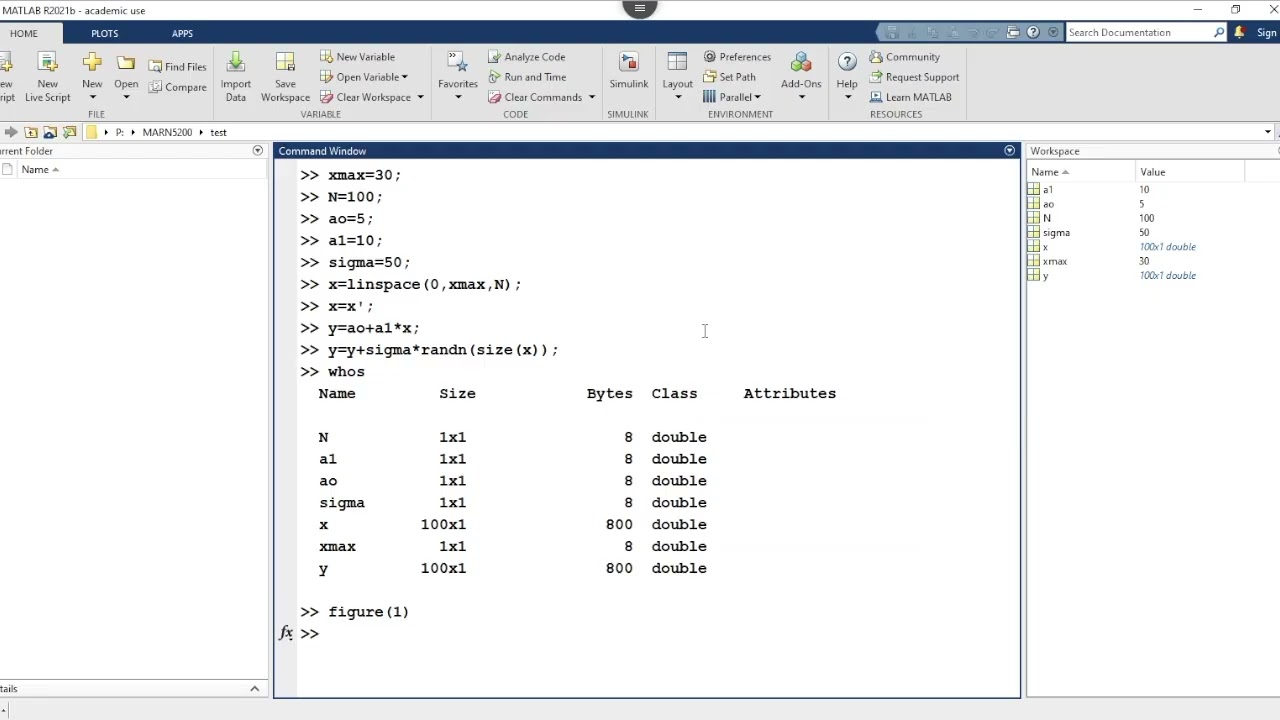
Task: Click test folder in the path bar
Action: pyautogui.click(x=218, y=132)
